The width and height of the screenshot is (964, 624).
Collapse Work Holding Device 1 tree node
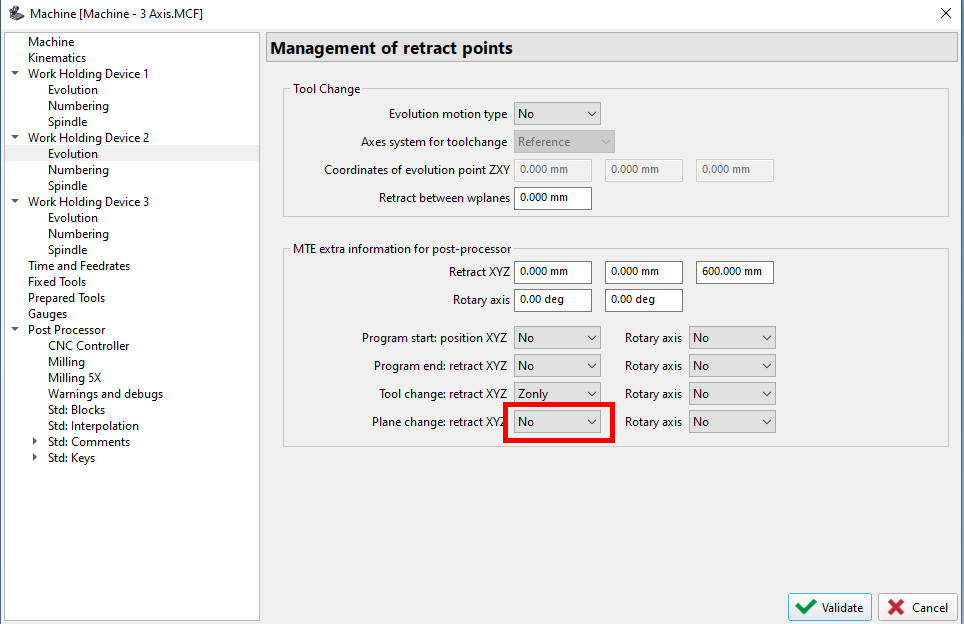[15, 73]
